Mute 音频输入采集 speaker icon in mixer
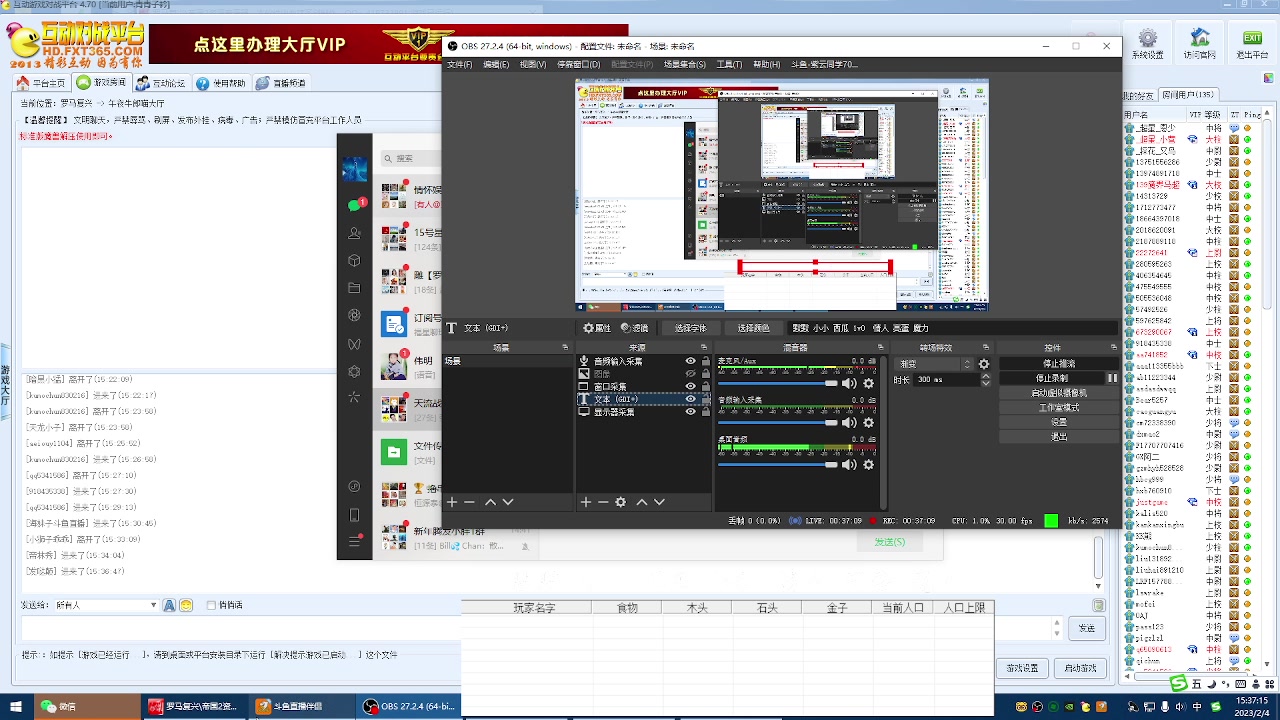 849,422
